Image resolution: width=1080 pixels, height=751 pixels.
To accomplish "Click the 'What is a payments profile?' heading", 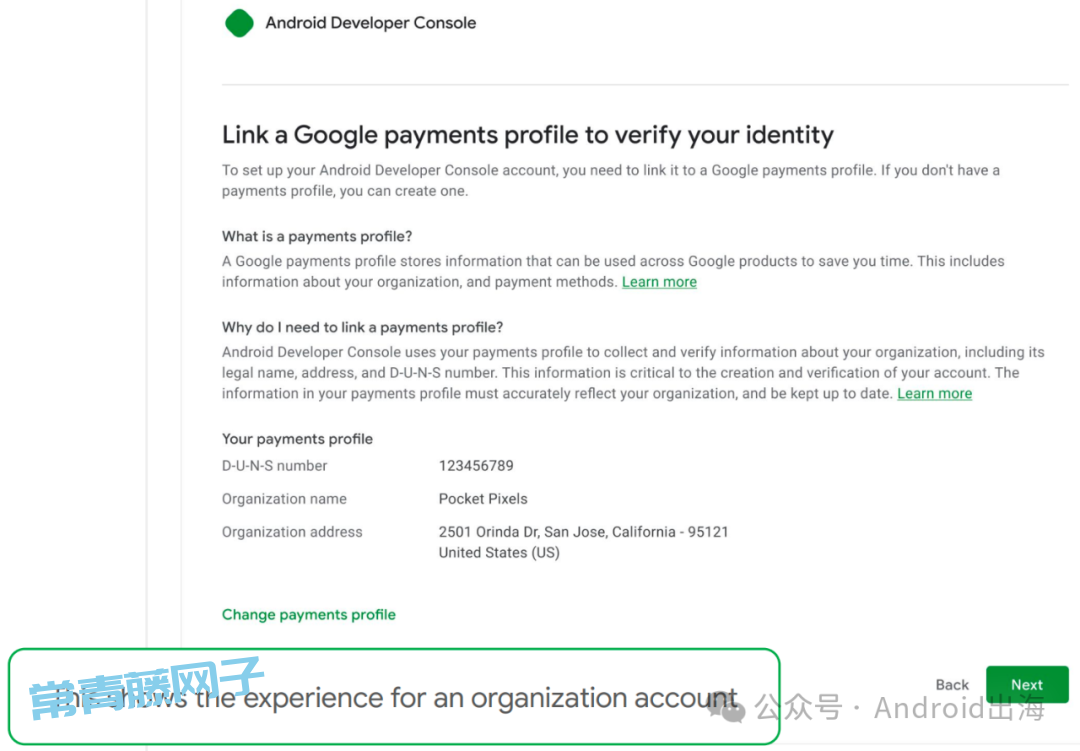I will (x=317, y=236).
